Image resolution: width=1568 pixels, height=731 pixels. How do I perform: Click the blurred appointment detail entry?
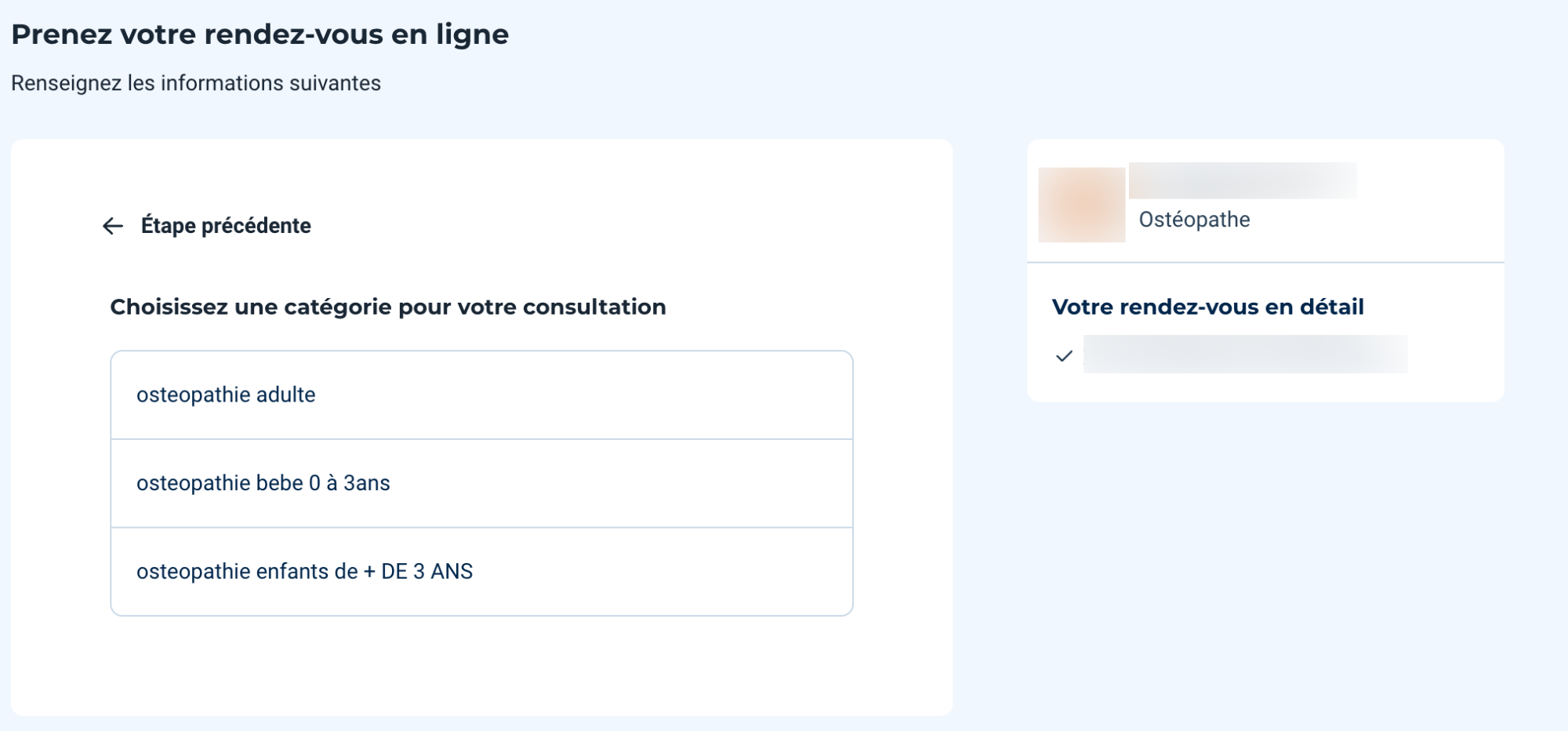click(x=1245, y=355)
